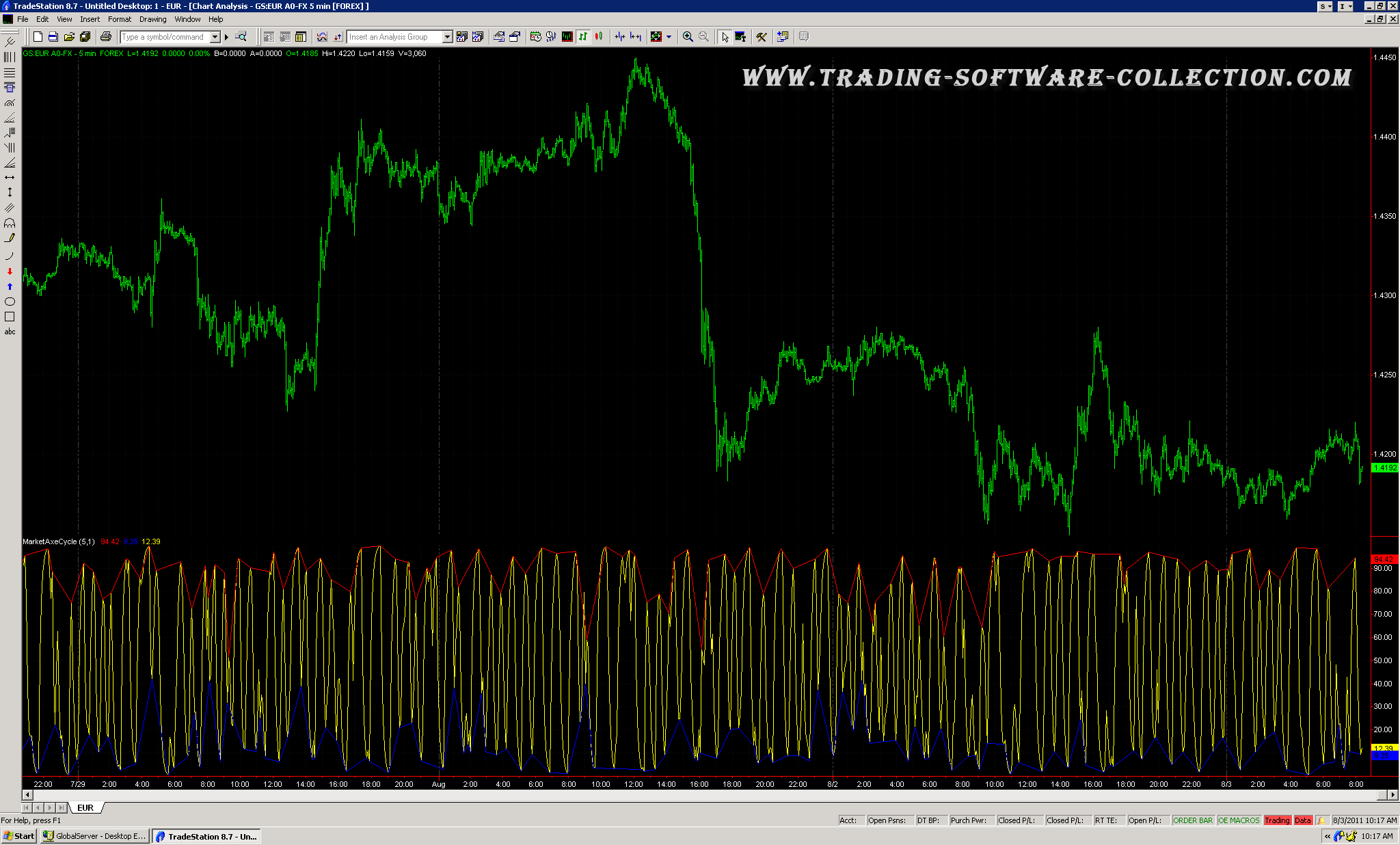Select the EUR workspace tab

[85, 807]
